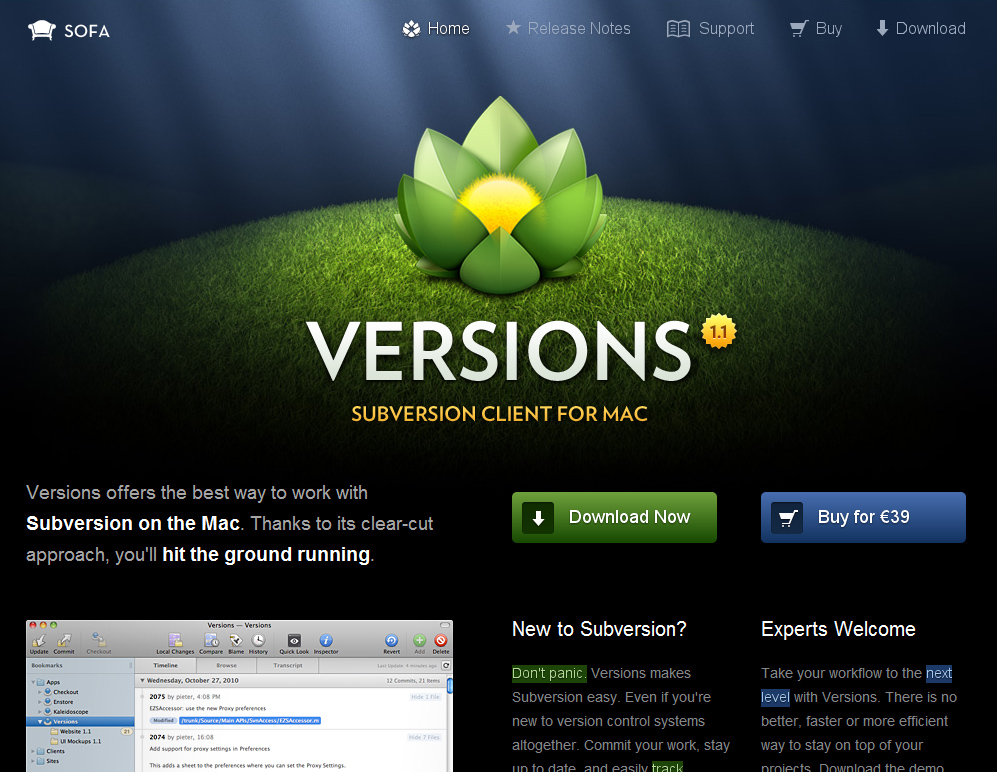Click the "Experts Welcome" heading
Screen dimensions: 997x772
[x=838, y=629]
